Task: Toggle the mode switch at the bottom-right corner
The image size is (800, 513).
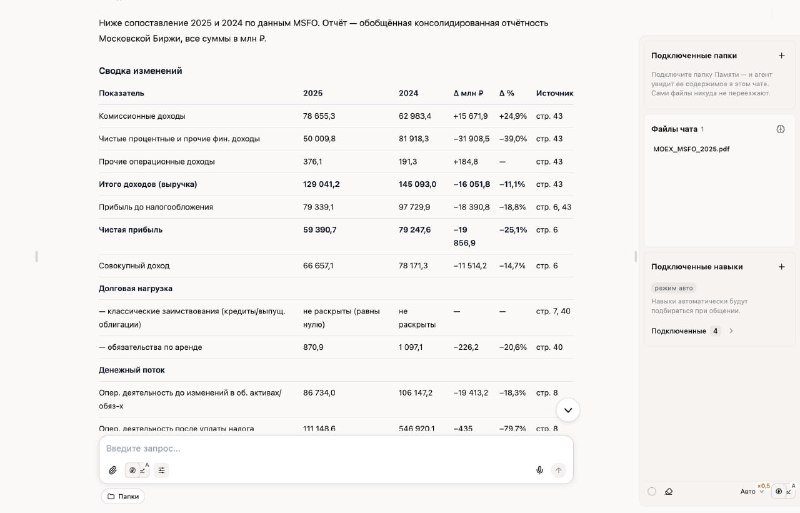Action: click(783, 491)
